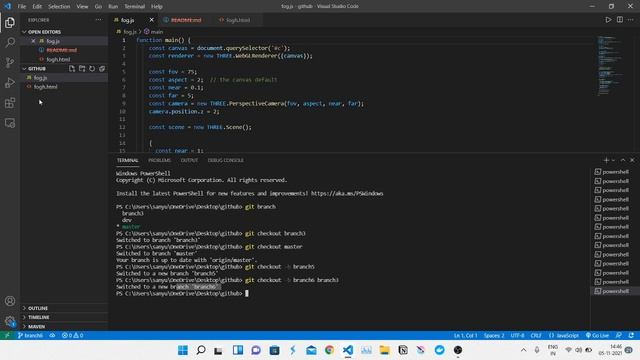This screenshot has width=640, height=360.
Task: Open the File menu
Action: click(x=22, y=7)
